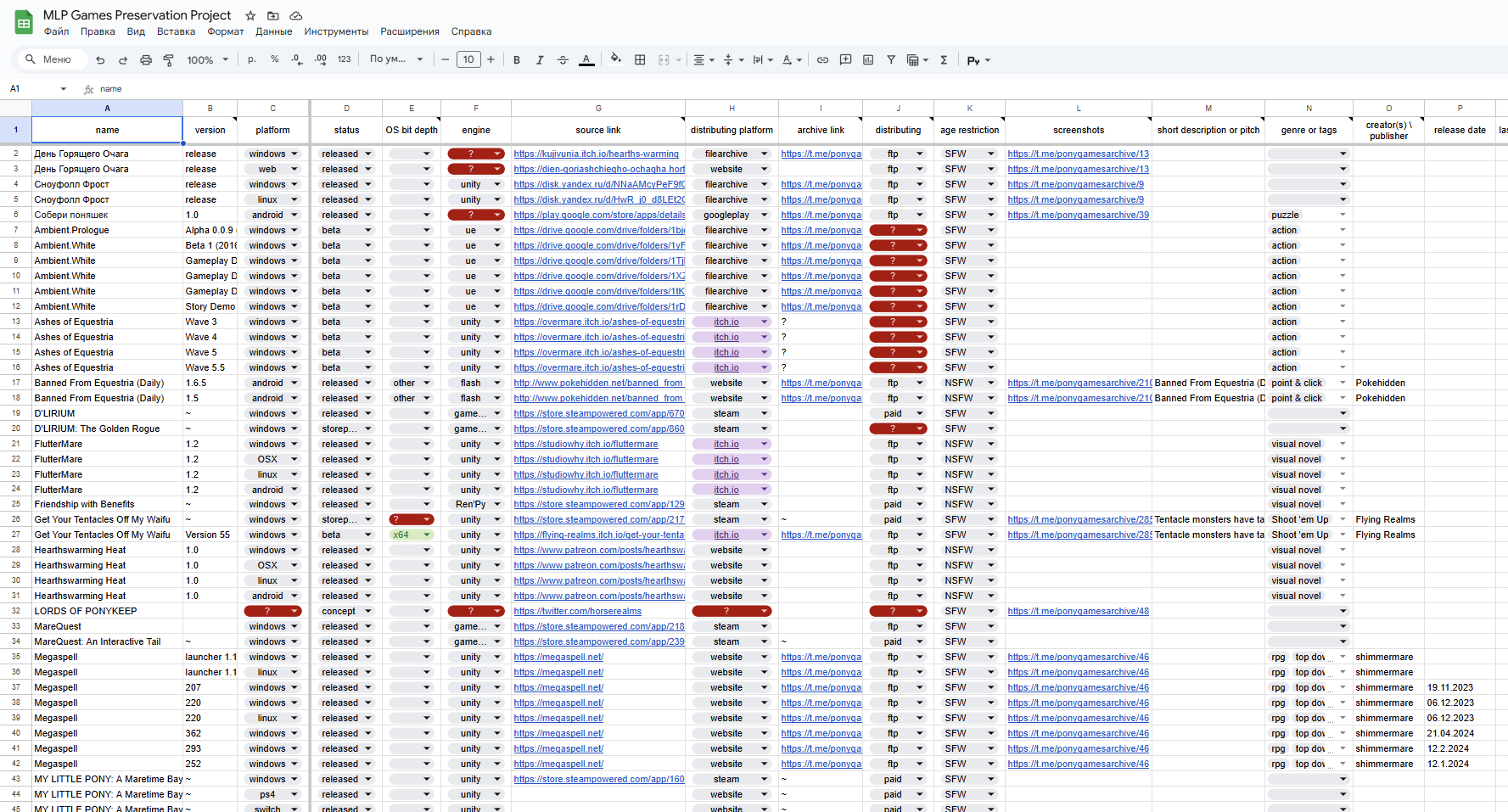1508x812 pixels.
Task: Open the Вставка menu
Action: point(176,31)
